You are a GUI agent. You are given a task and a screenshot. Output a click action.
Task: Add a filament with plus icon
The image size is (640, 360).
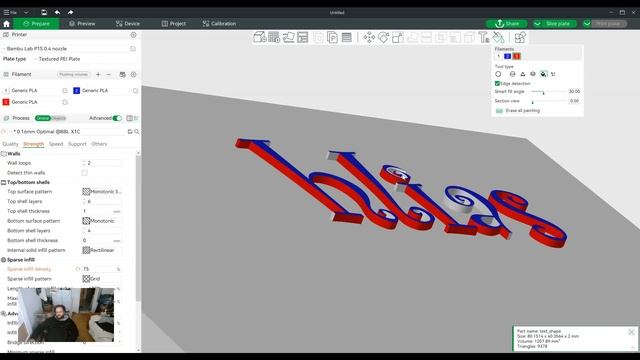98,74
